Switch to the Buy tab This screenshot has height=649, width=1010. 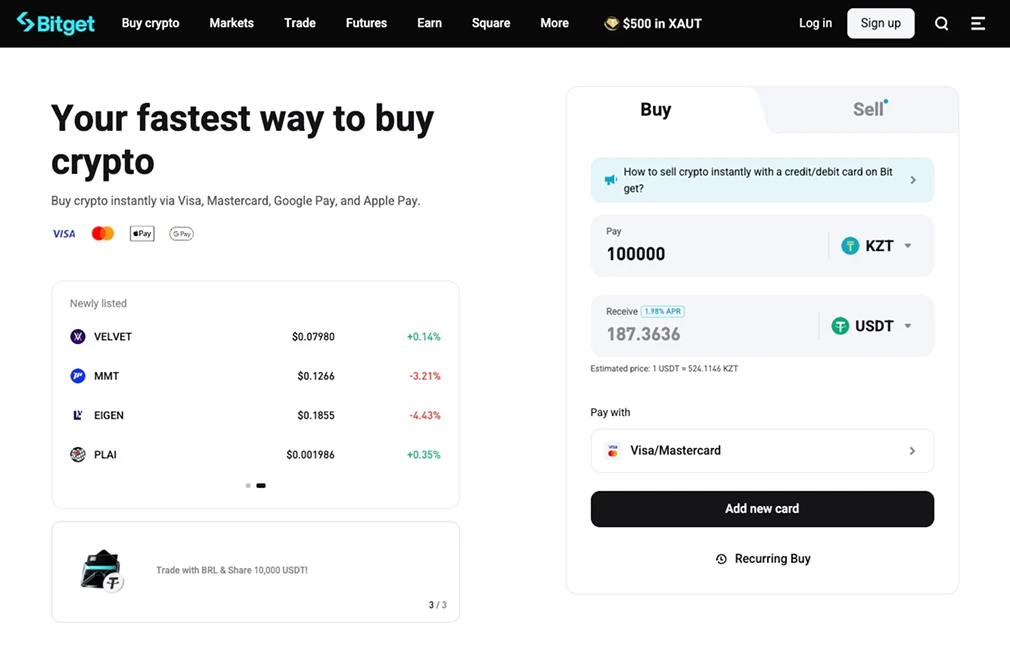tap(656, 109)
